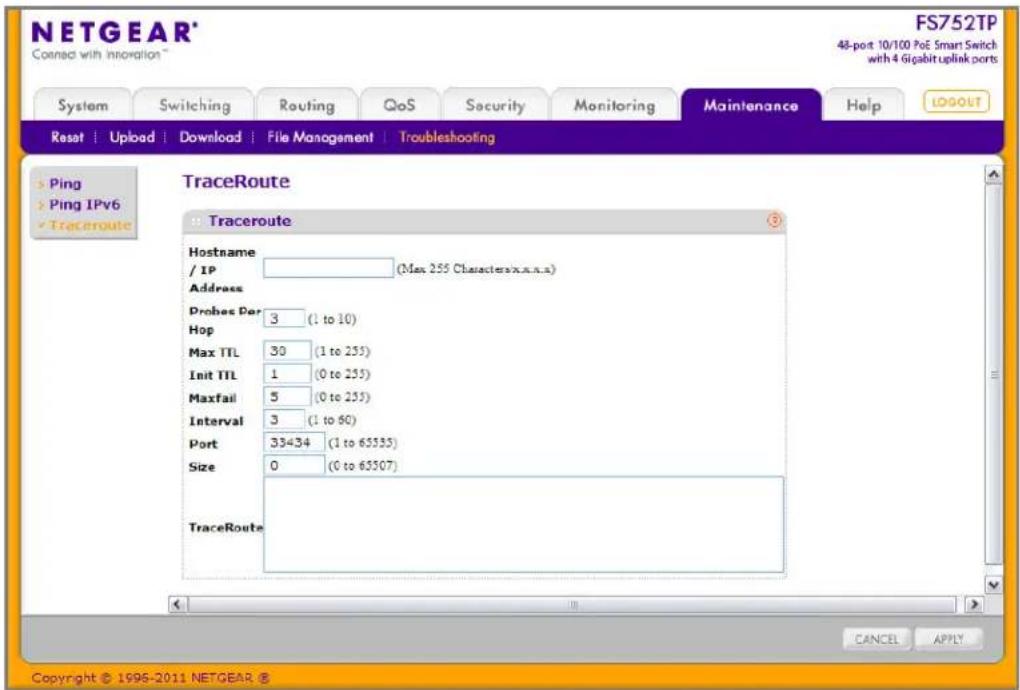Screen dimensions: 1020x690
Task: Click the Interval input field
Action: [284, 419]
